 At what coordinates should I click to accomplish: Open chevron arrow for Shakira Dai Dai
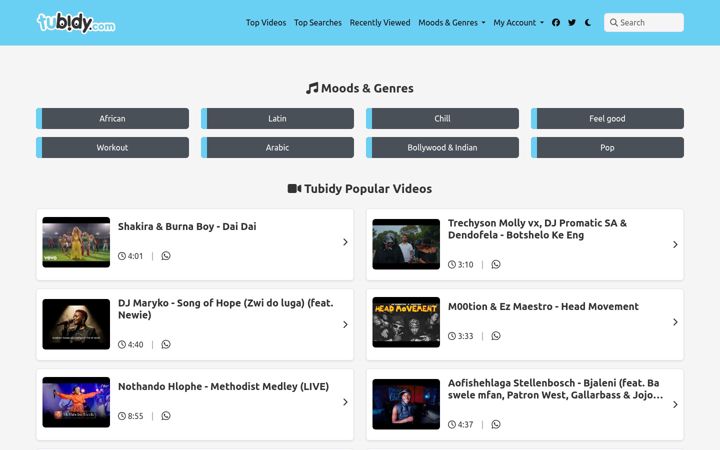click(345, 242)
